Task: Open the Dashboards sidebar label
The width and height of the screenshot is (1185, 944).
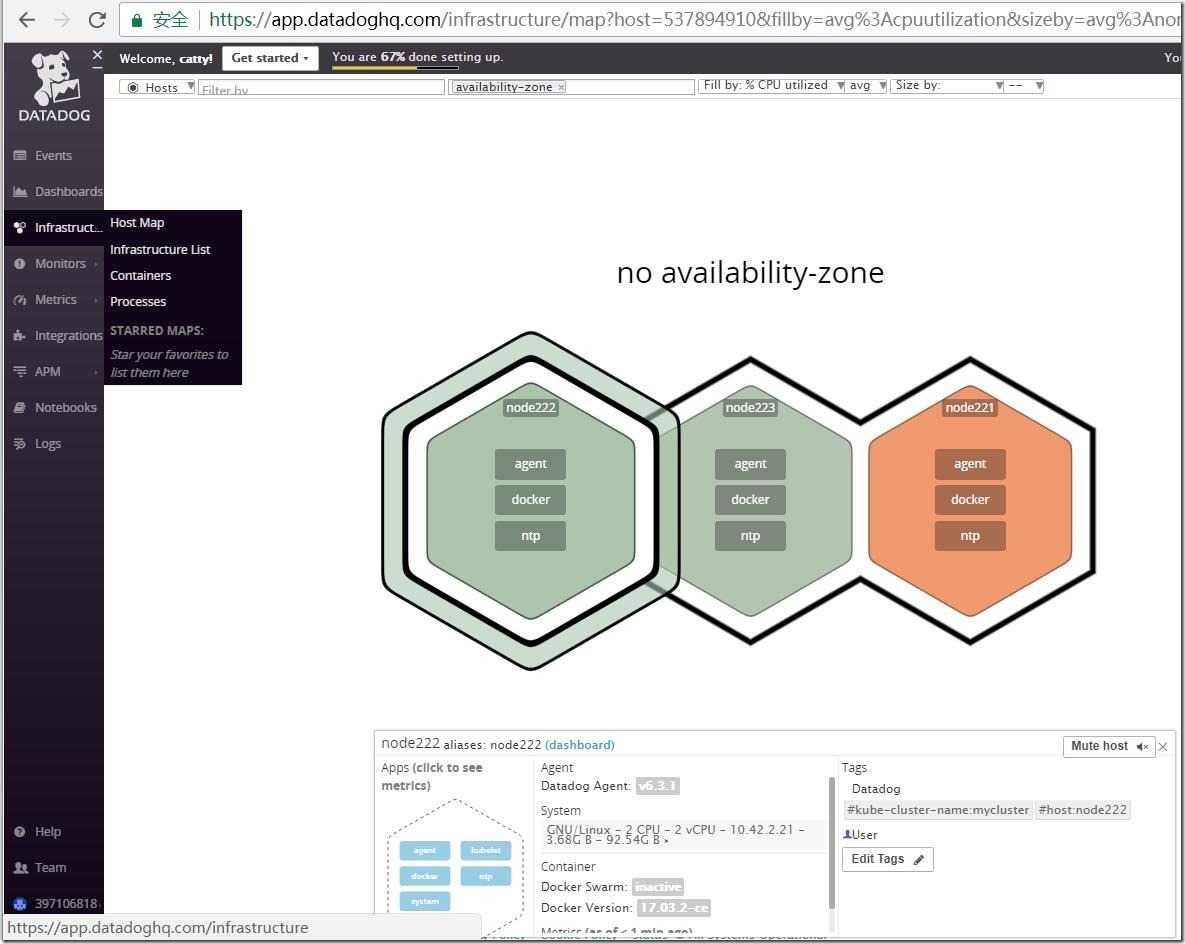Action: [68, 192]
